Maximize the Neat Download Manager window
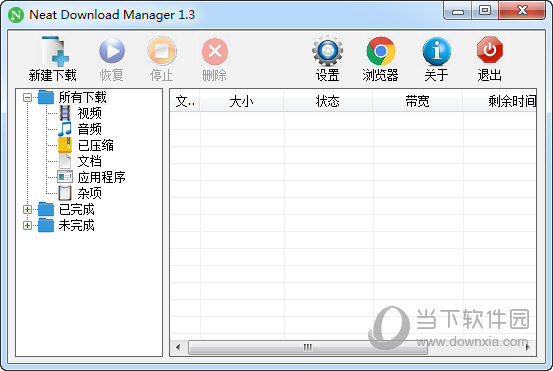The image size is (553, 371). (485, 11)
